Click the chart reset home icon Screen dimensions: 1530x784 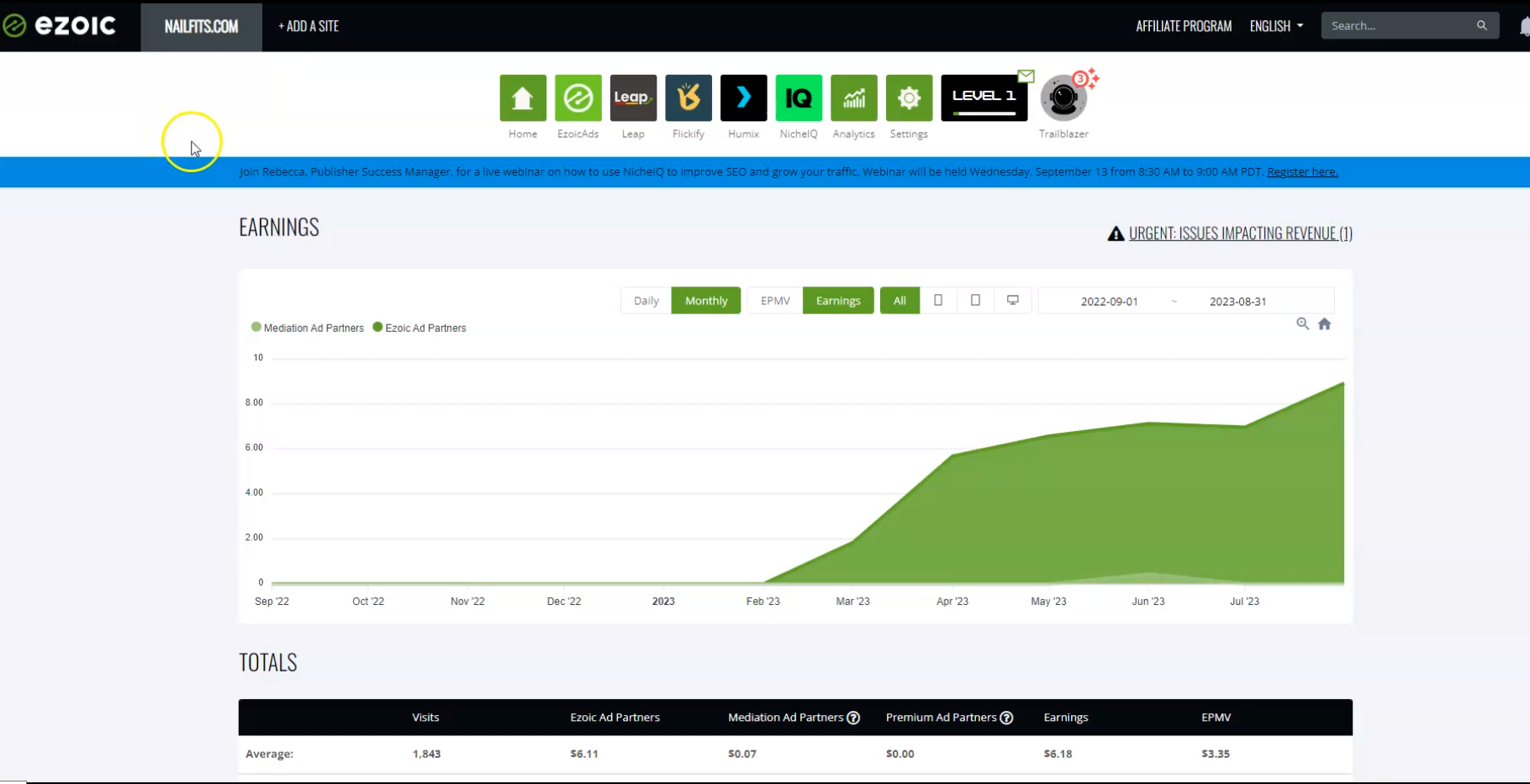tap(1324, 324)
